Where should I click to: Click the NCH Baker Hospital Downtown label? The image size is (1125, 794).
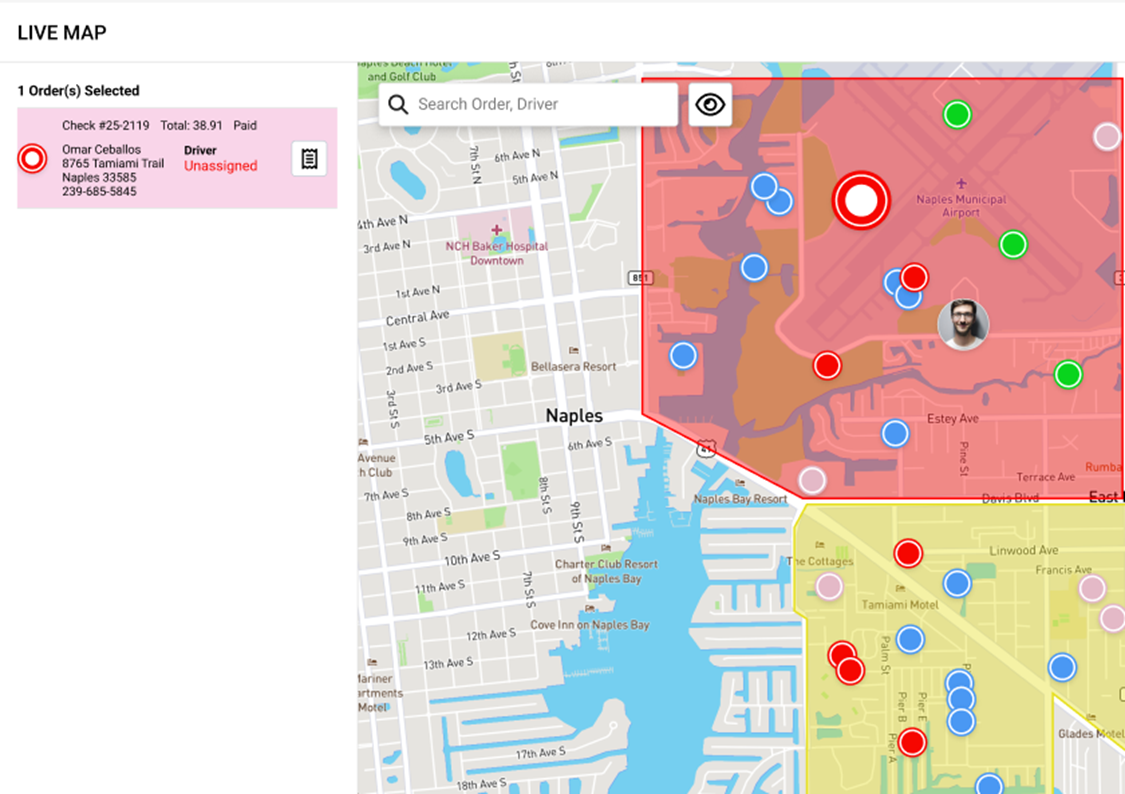(497, 253)
